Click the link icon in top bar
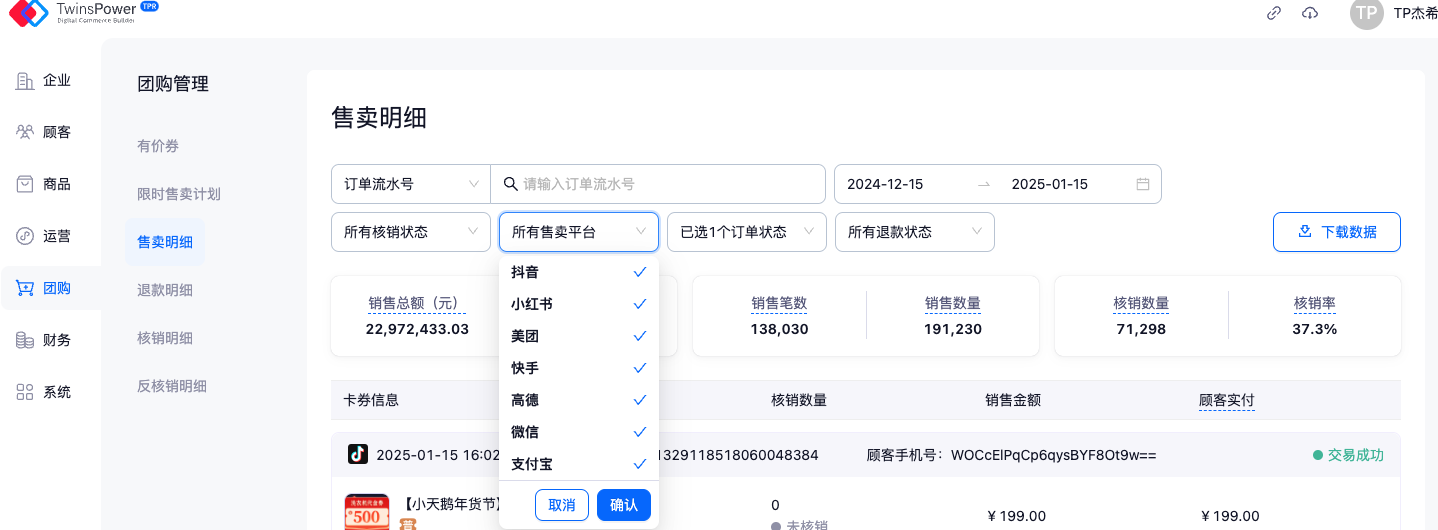 click(1274, 13)
